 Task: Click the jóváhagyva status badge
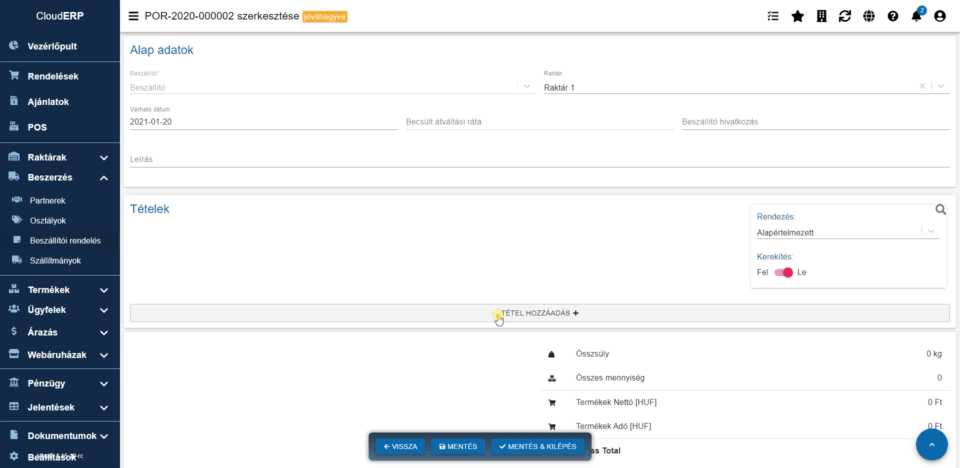coord(325,17)
